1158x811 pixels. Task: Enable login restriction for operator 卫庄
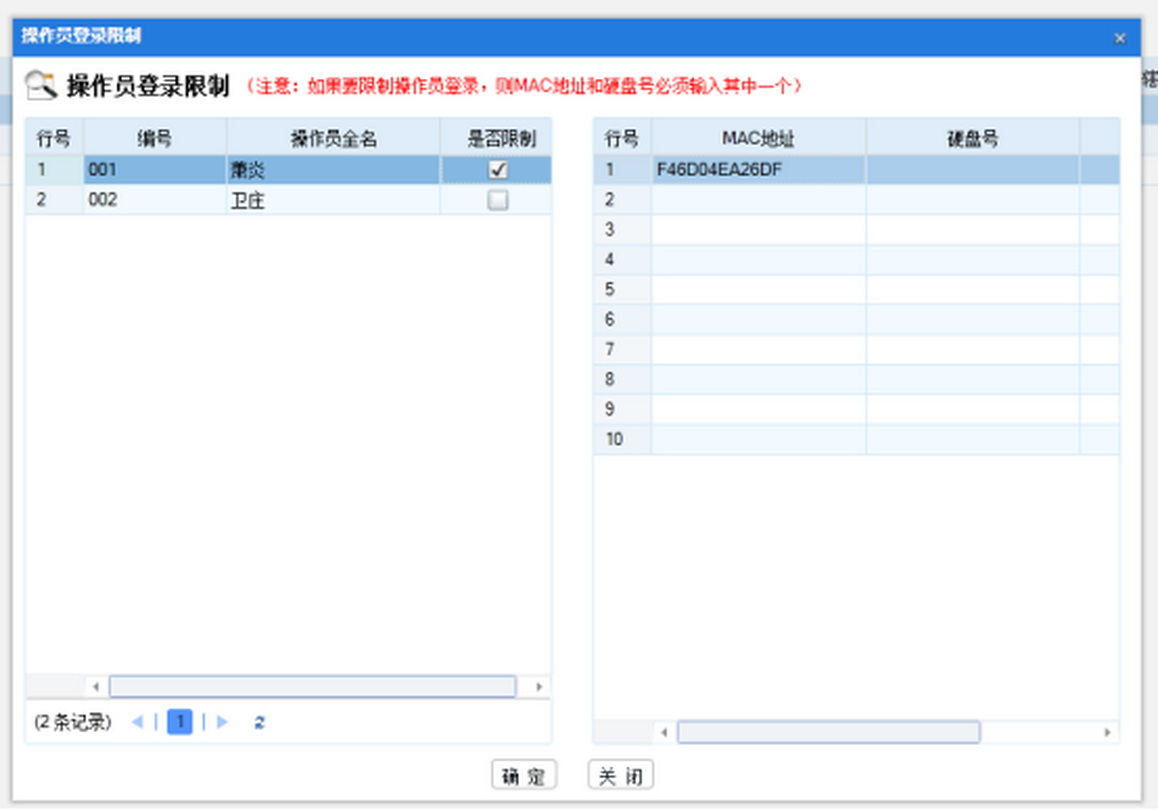(x=497, y=200)
